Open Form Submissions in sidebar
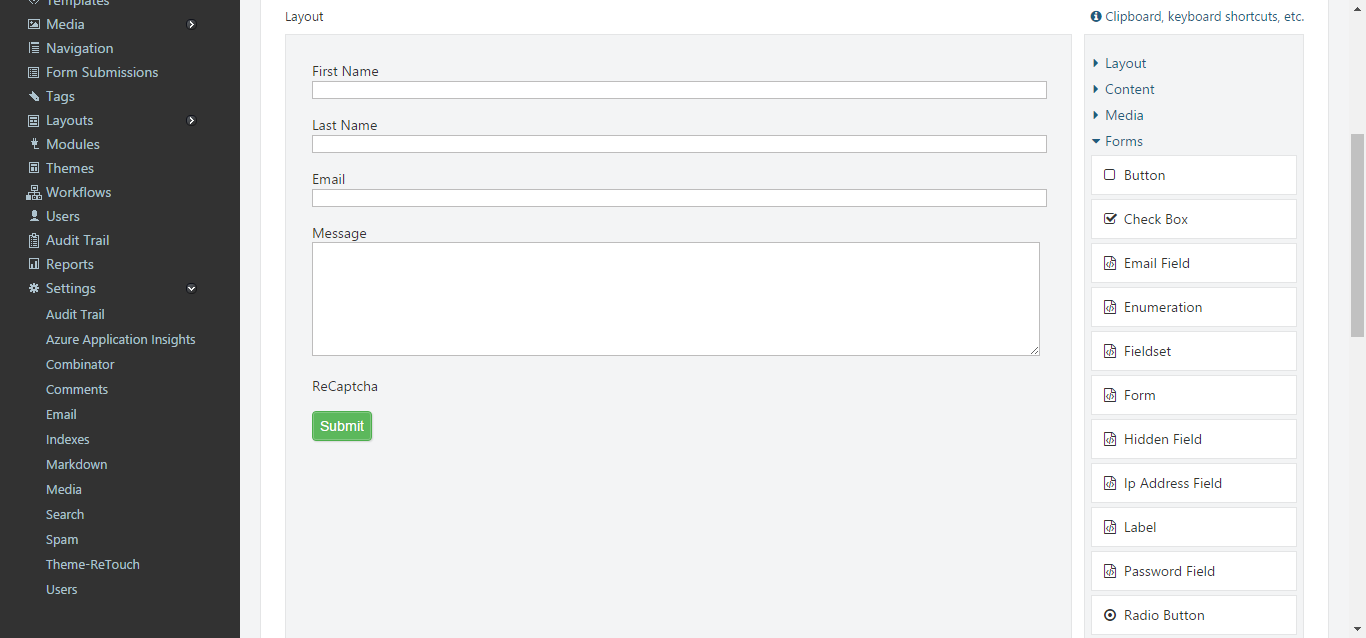The image size is (1366, 638). pos(102,72)
